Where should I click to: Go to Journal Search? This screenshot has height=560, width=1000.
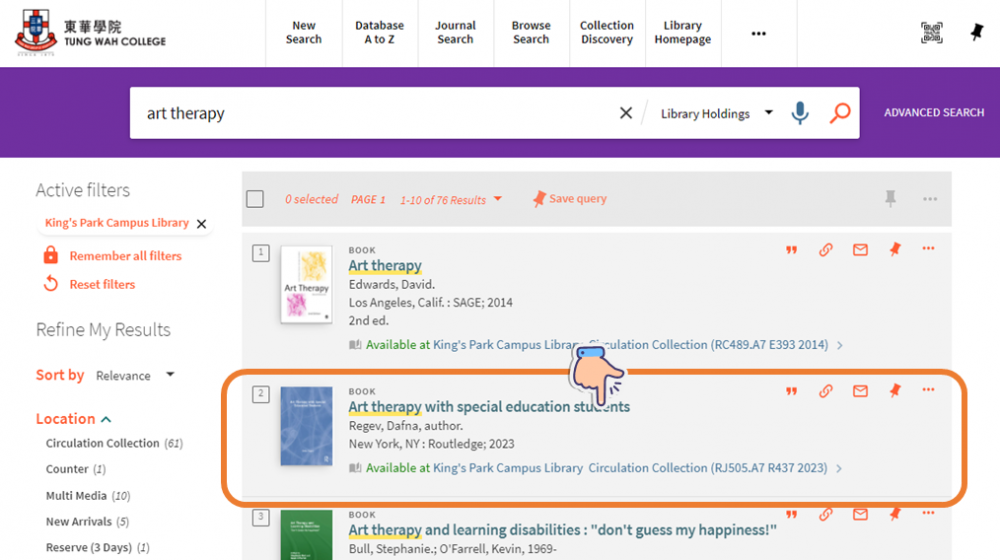(x=455, y=33)
